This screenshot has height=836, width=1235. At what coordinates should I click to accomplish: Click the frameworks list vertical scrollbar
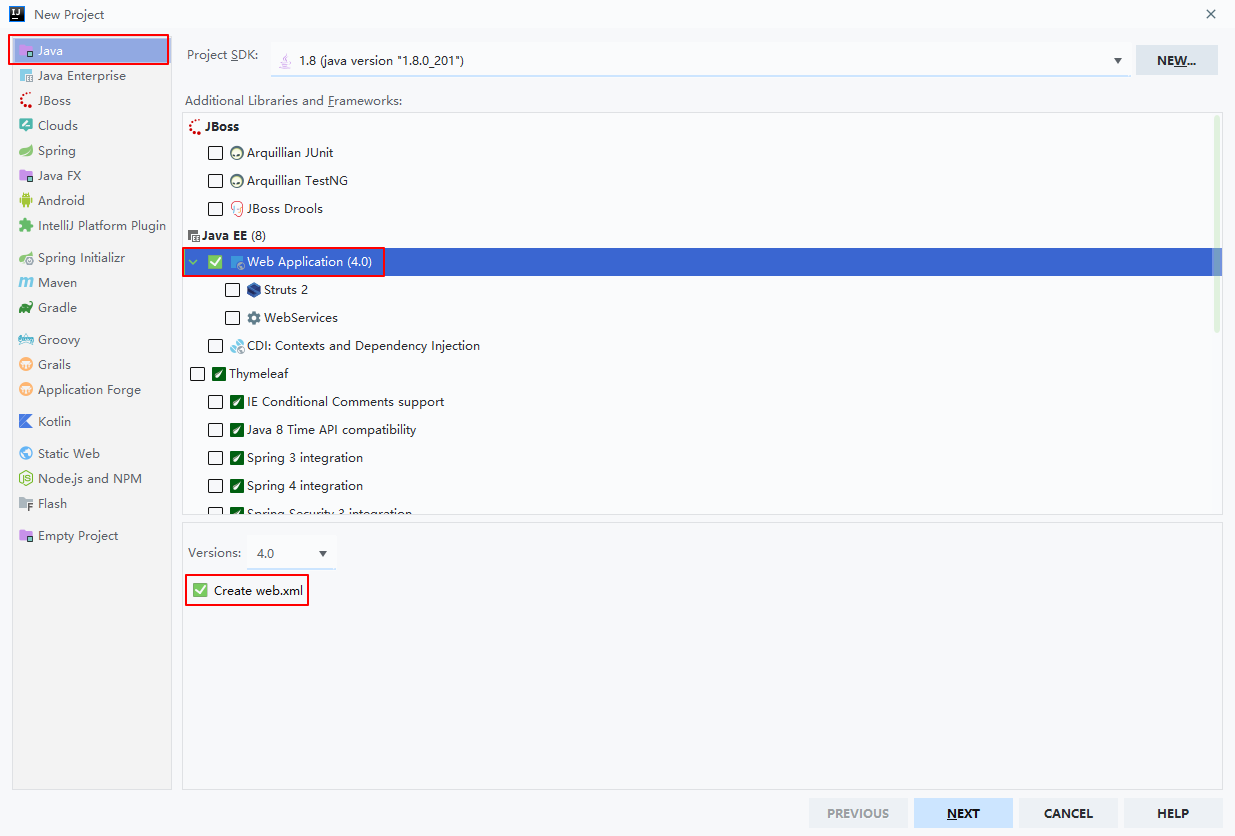1217,223
